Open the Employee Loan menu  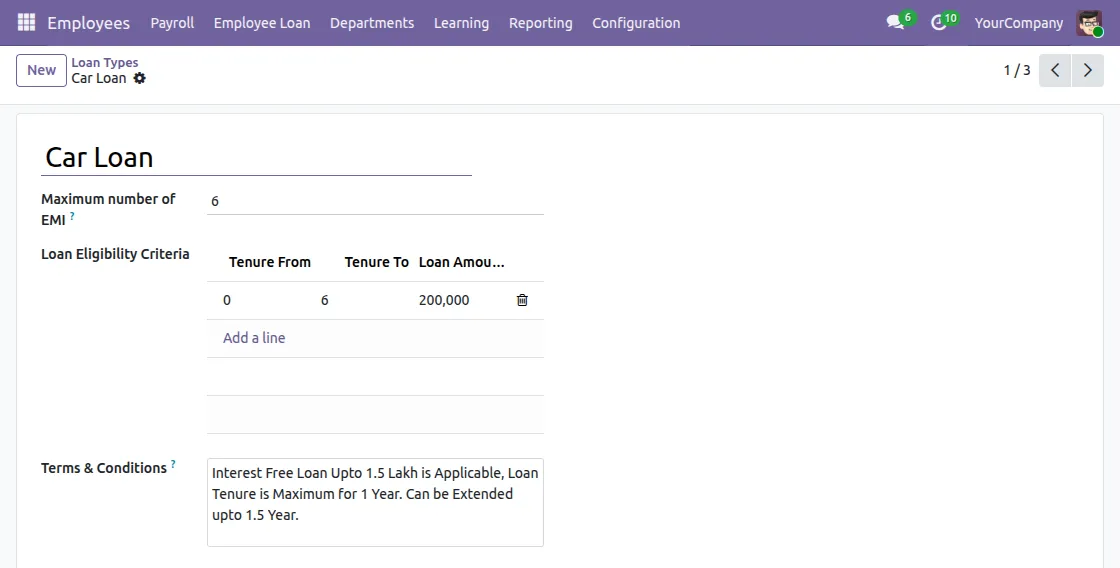point(262,23)
